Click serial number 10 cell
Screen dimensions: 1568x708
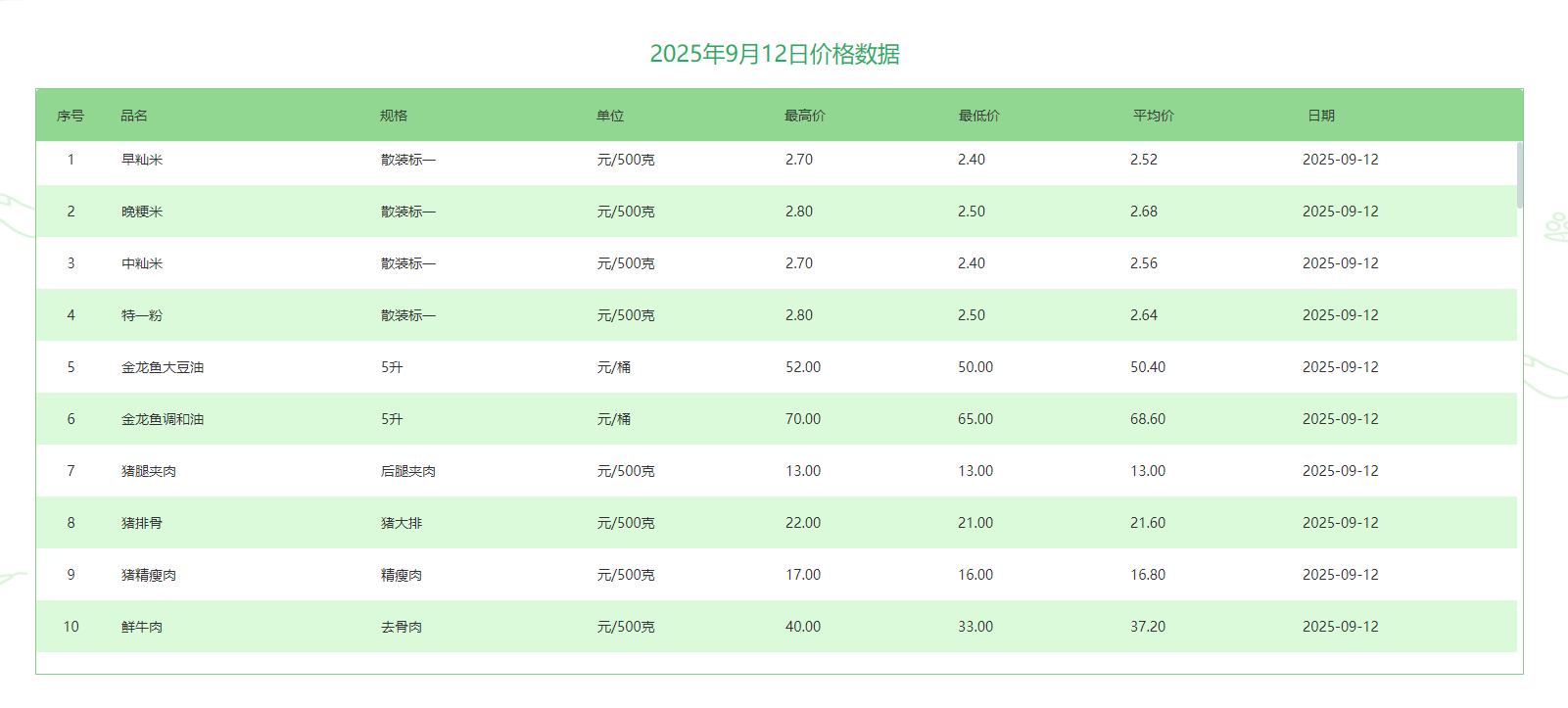pyautogui.click(x=71, y=627)
